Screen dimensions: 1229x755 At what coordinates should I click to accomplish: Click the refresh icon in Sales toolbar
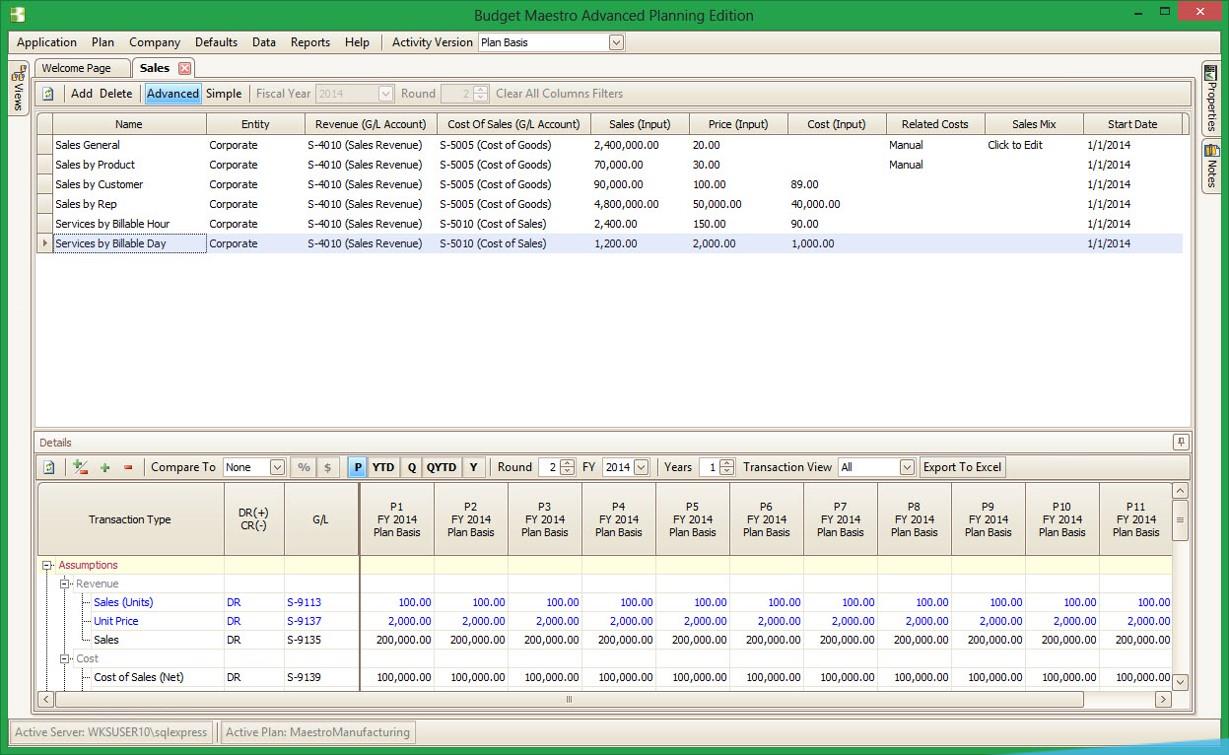(48, 94)
